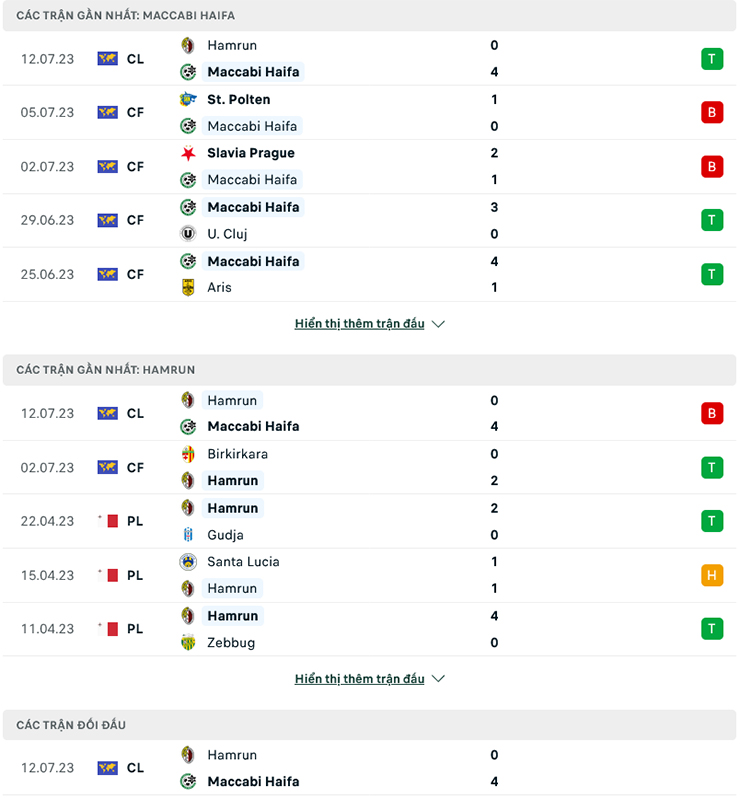
Task: Click the Gudja team name link
Action: 225,535
